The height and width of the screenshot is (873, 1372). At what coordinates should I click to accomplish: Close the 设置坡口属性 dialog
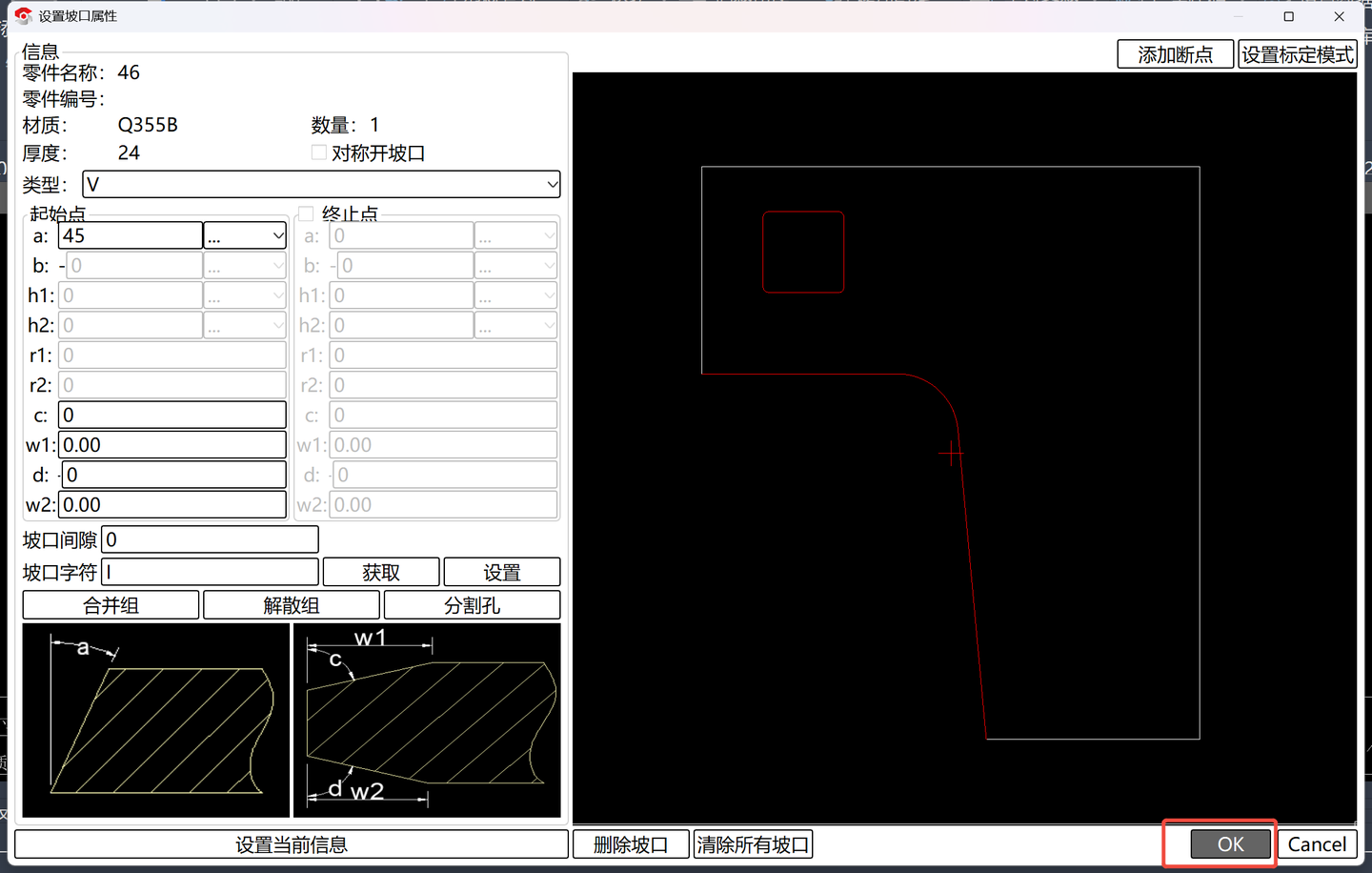[x=1339, y=16]
